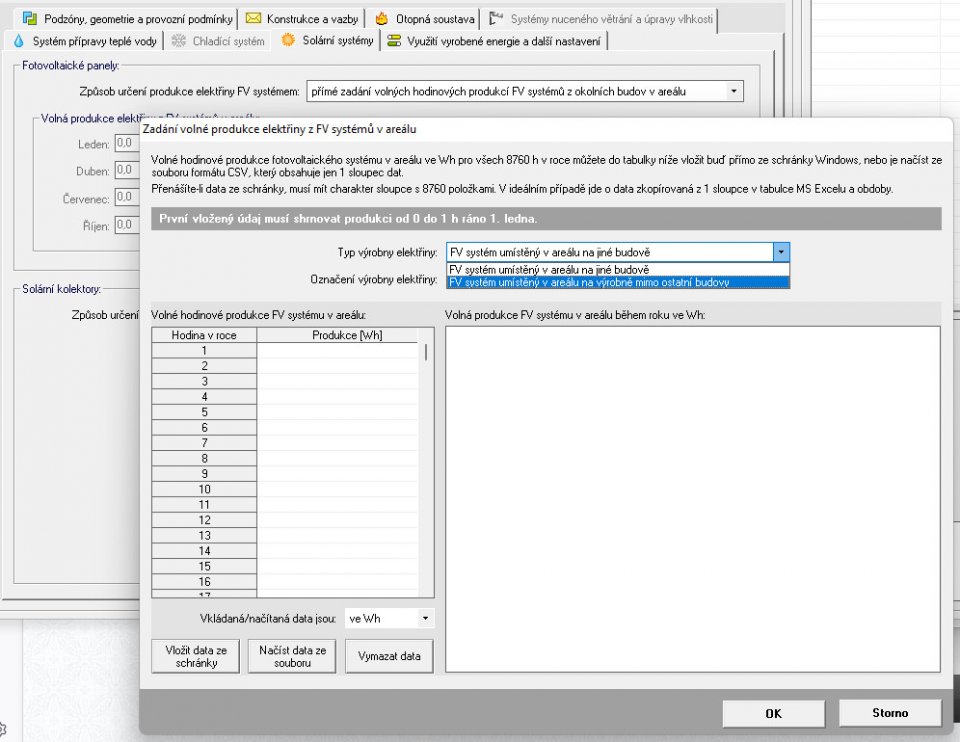Open the Chladící systém tab
Viewport: 960px width, 742px height.
point(218,41)
